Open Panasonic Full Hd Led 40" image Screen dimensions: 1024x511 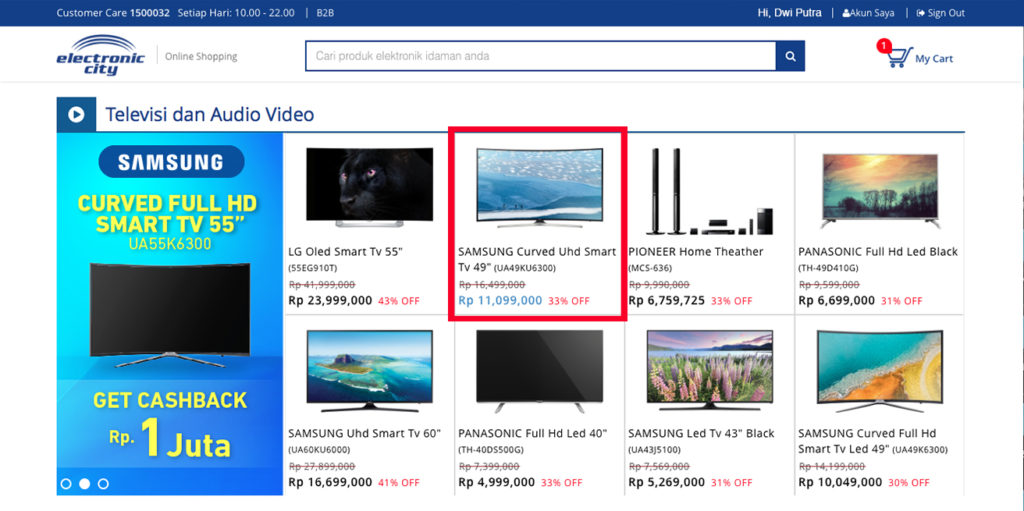[539, 371]
